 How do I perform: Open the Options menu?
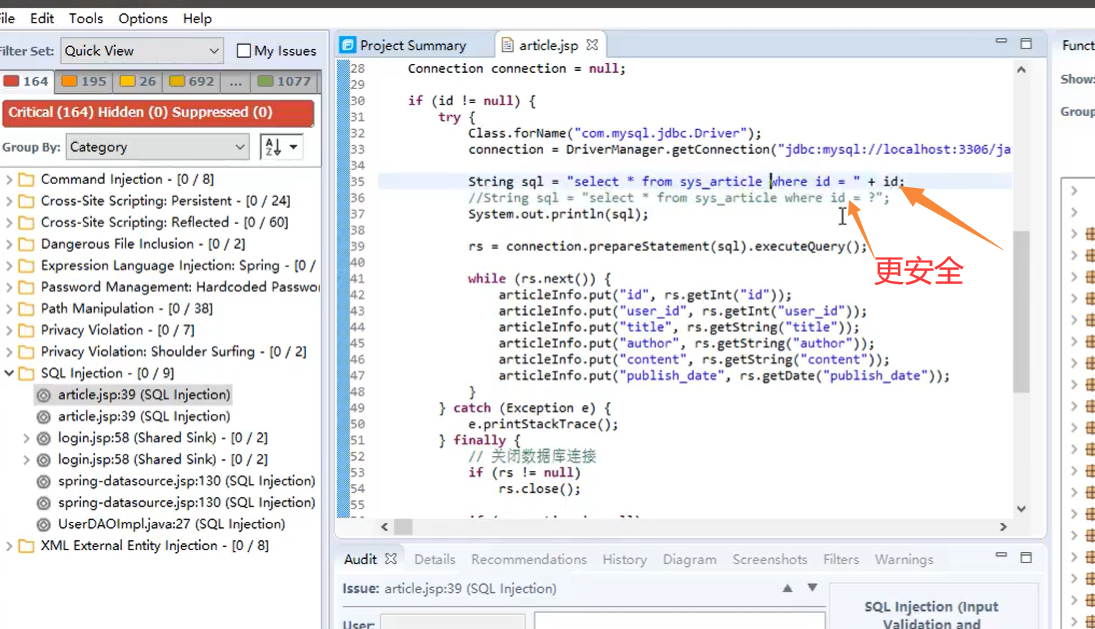pyautogui.click(x=142, y=18)
